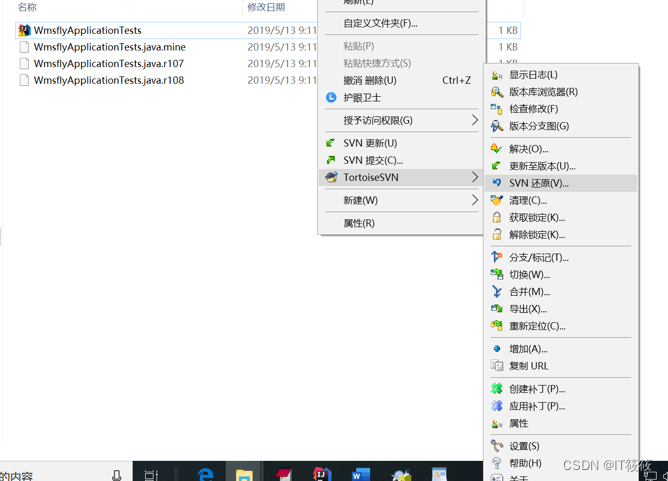Select 切换(W)... switch entry
Viewport: 668px width, 481px height.
coord(561,275)
